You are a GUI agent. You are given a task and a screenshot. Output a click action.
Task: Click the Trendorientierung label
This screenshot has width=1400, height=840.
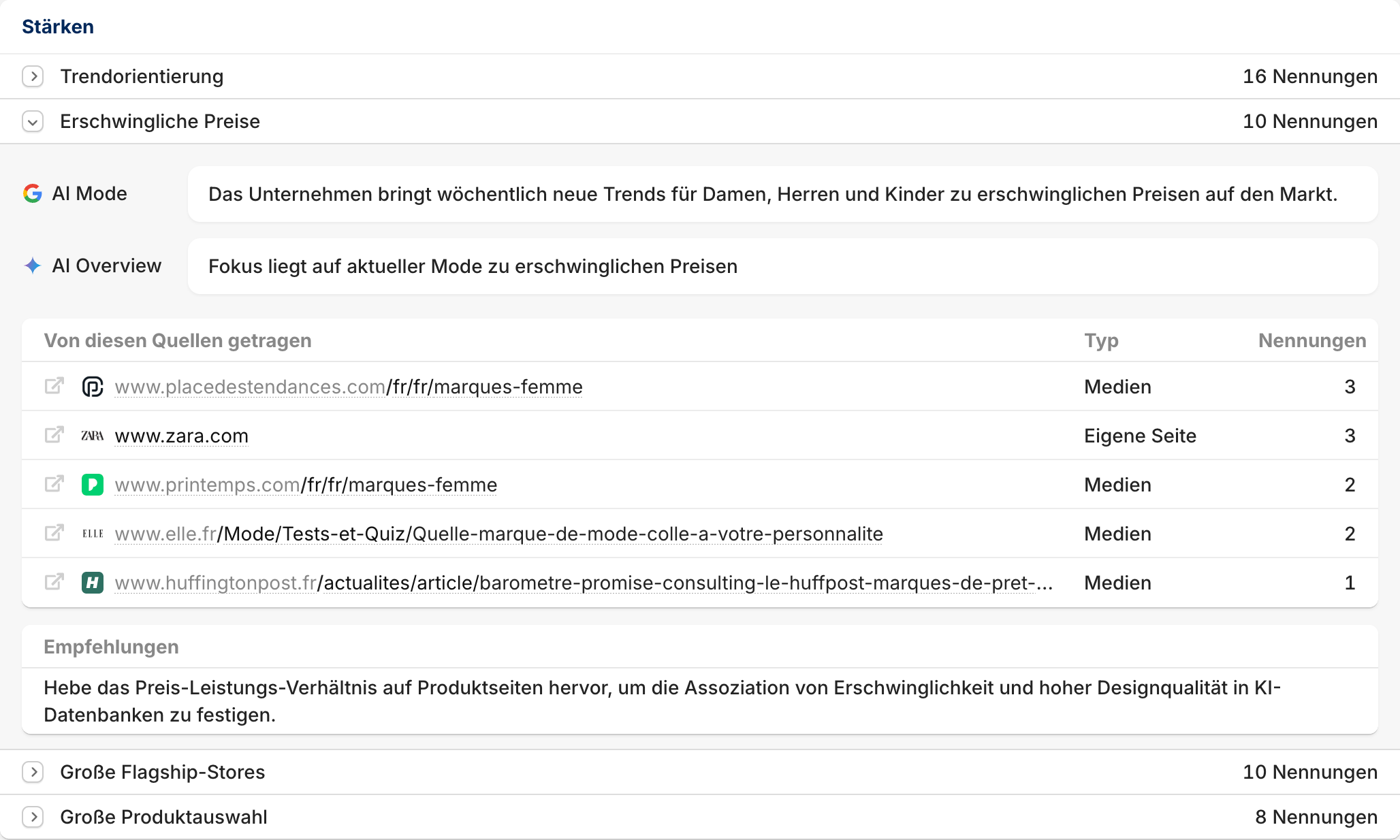[x=142, y=76]
